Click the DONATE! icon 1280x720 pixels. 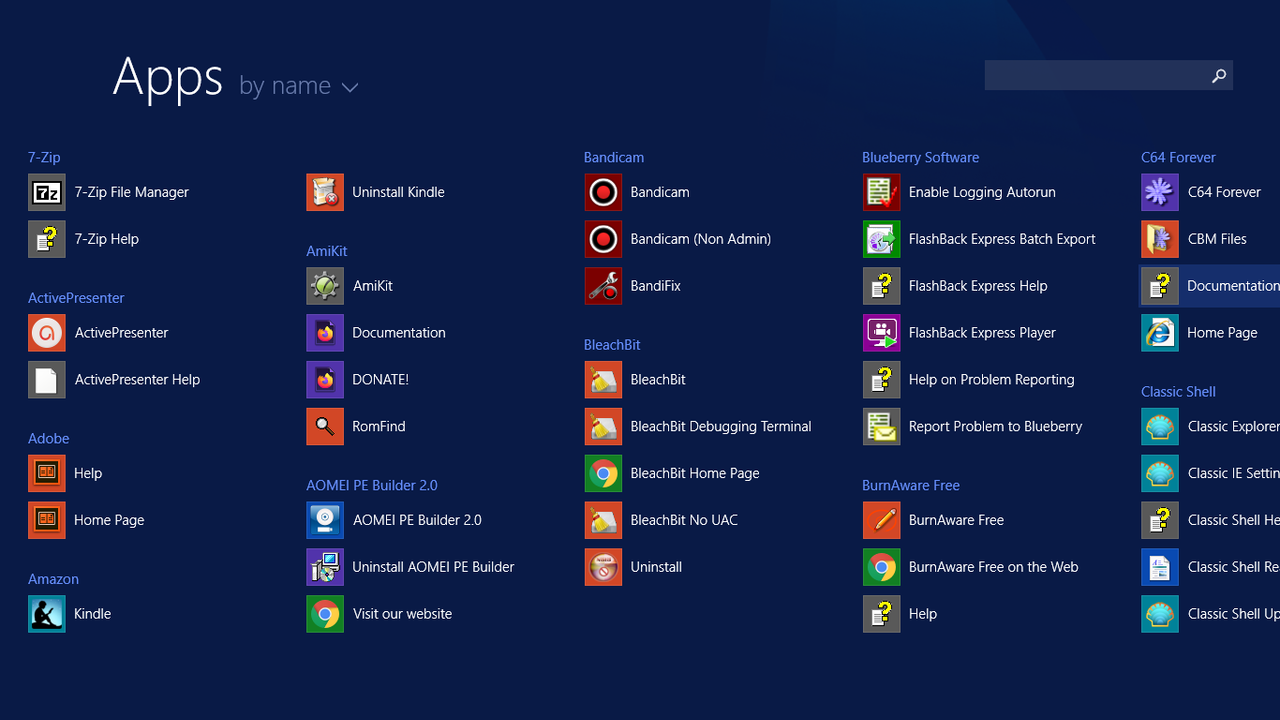point(325,380)
